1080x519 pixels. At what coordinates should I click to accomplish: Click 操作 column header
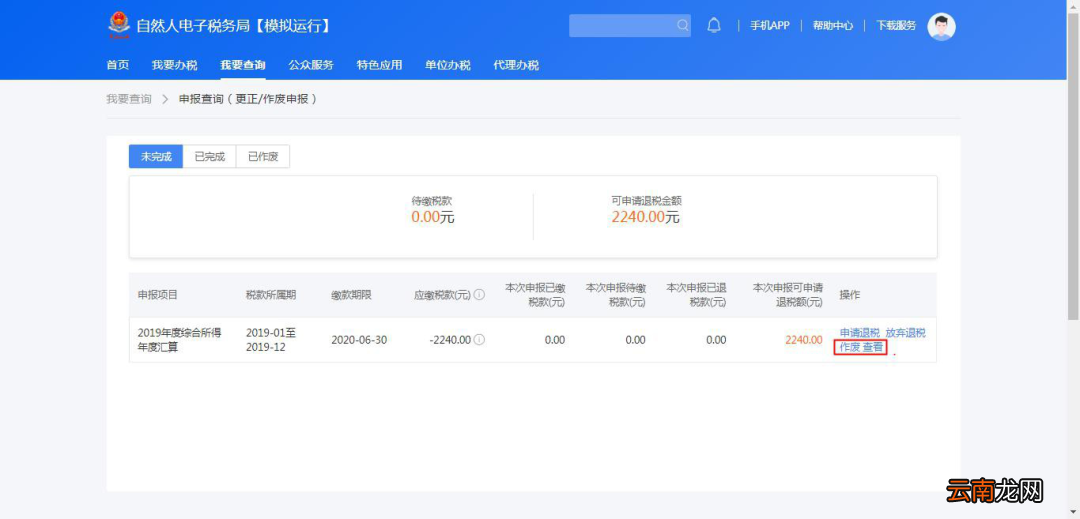tap(849, 295)
